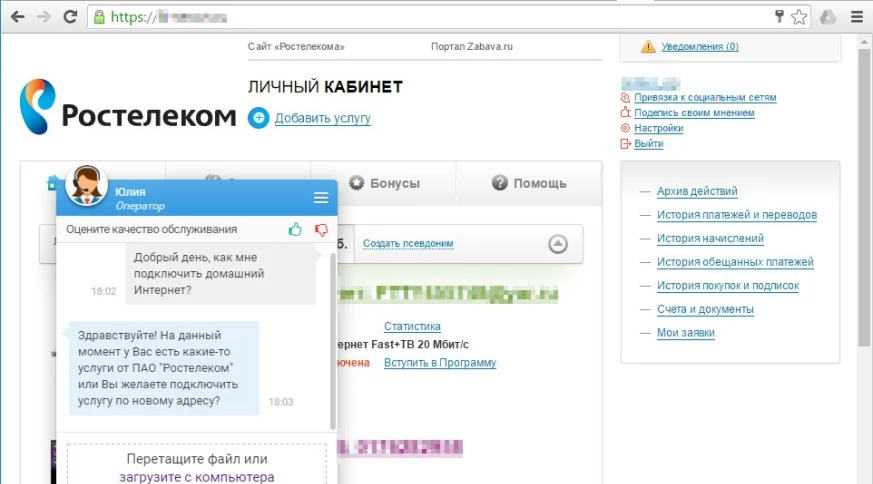Click the thumbs up rating icon
This screenshot has height=484, width=873.
click(x=295, y=229)
